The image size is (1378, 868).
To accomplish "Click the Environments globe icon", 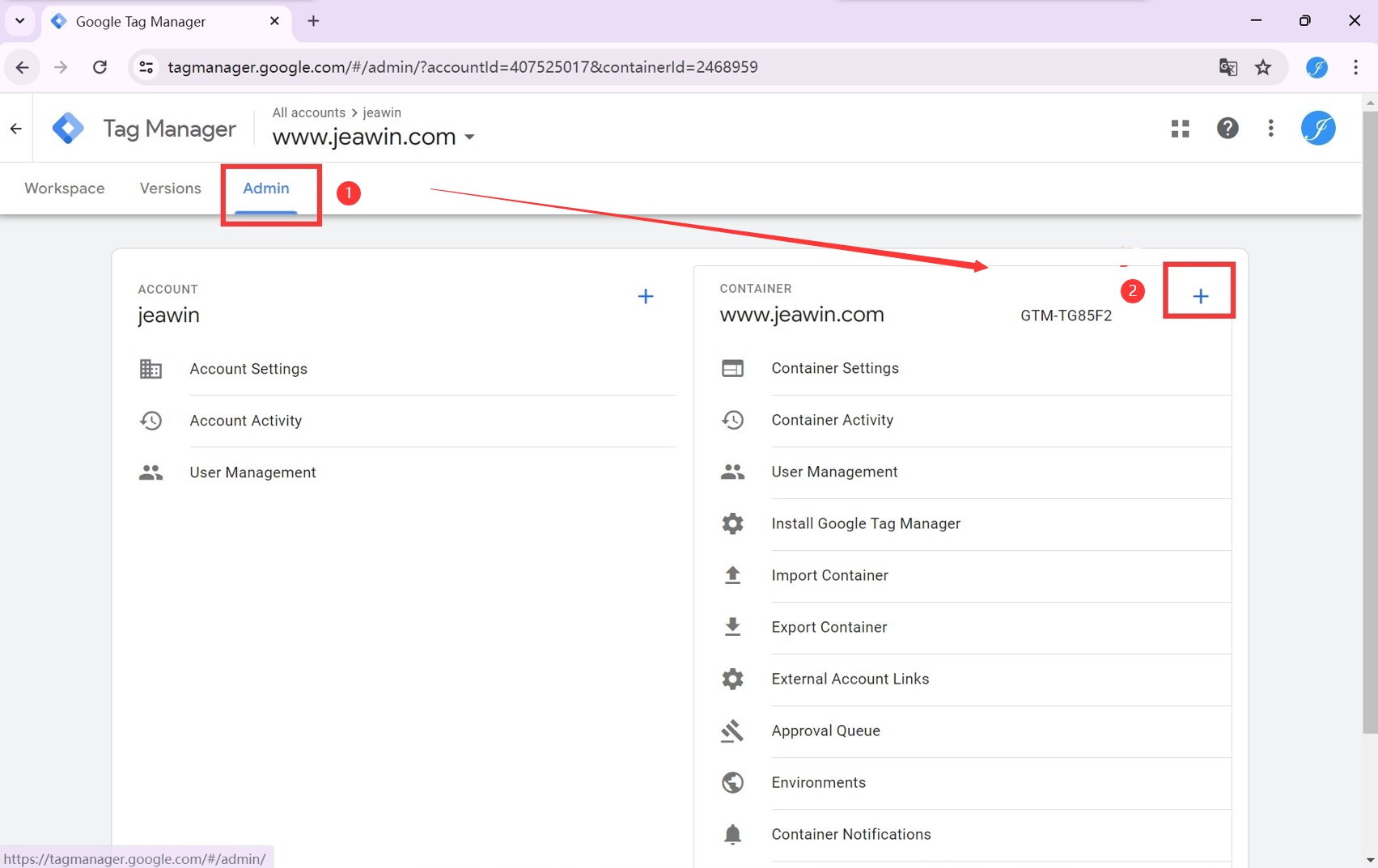I will pos(732,782).
